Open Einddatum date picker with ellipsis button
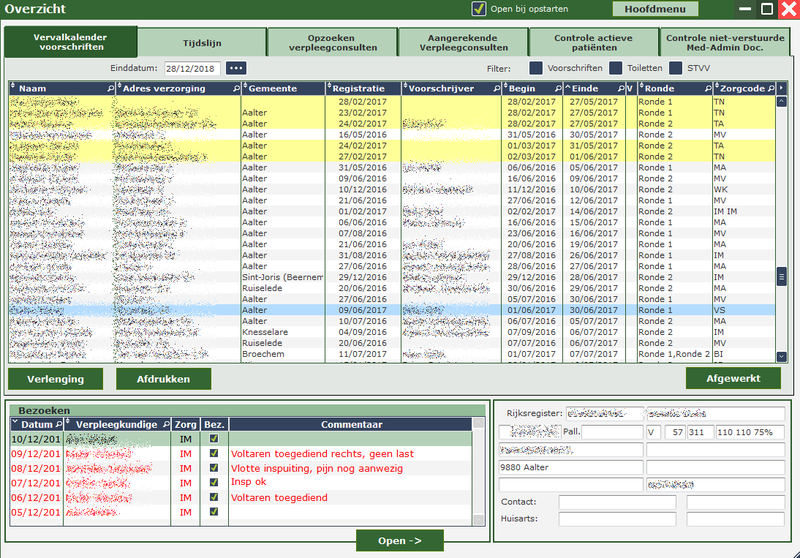 (x=236, y=68)
